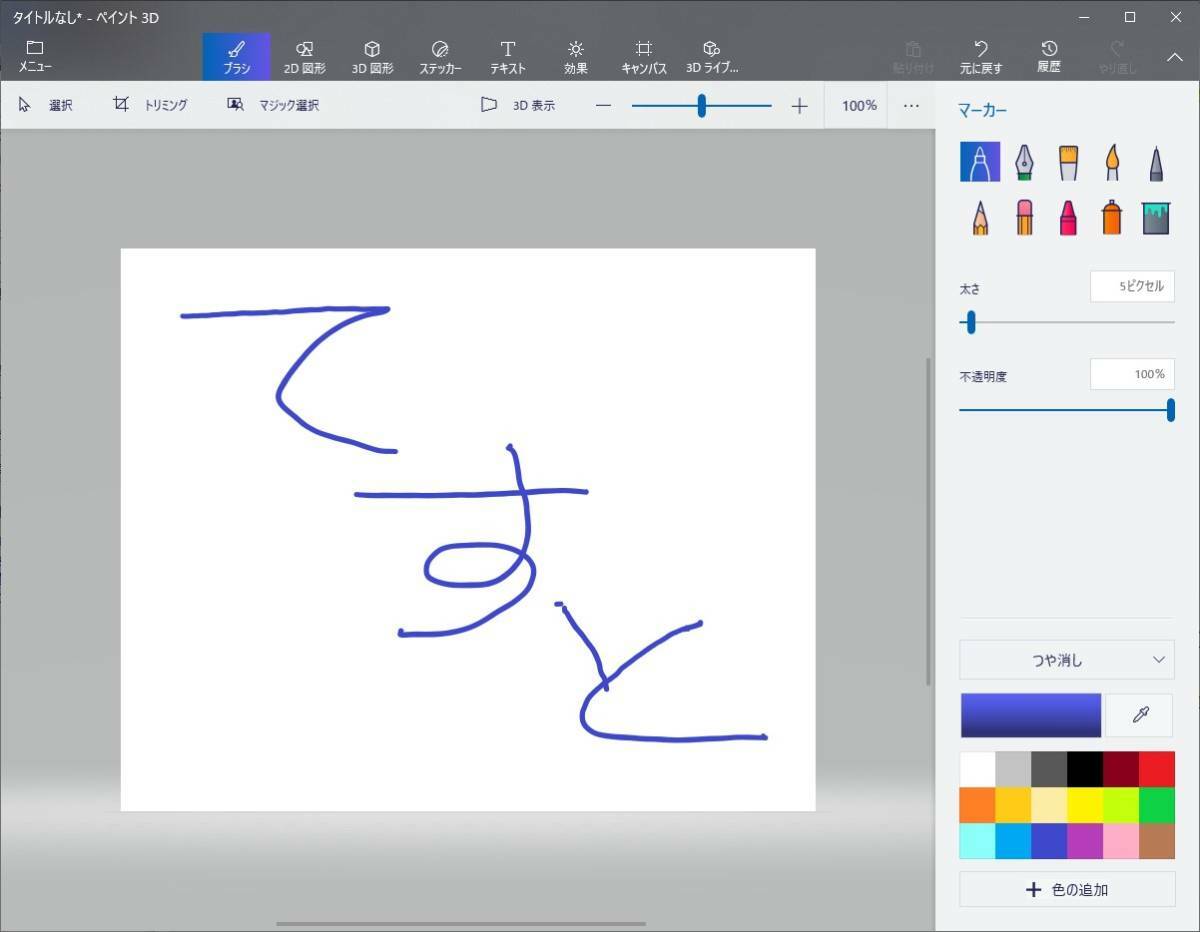
Task: Open the 履歴 history panel
Action: (1049, 57)
